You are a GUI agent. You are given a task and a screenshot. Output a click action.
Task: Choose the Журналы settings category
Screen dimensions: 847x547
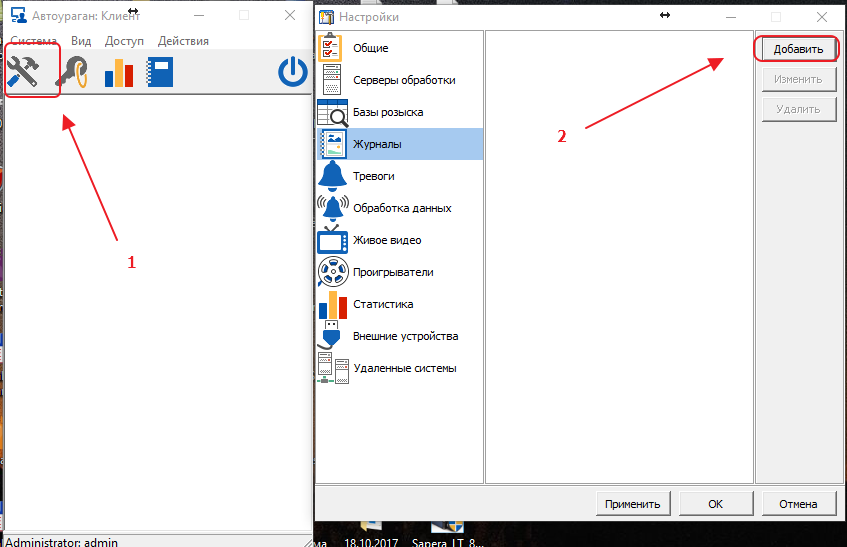tap(377, 144)
